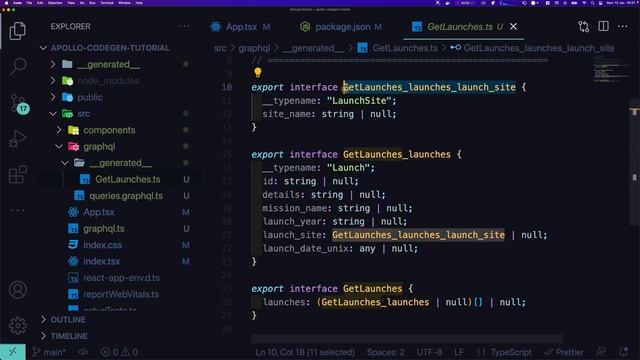
Task: Click LF end of line setting
Action: tap(459, 352)
